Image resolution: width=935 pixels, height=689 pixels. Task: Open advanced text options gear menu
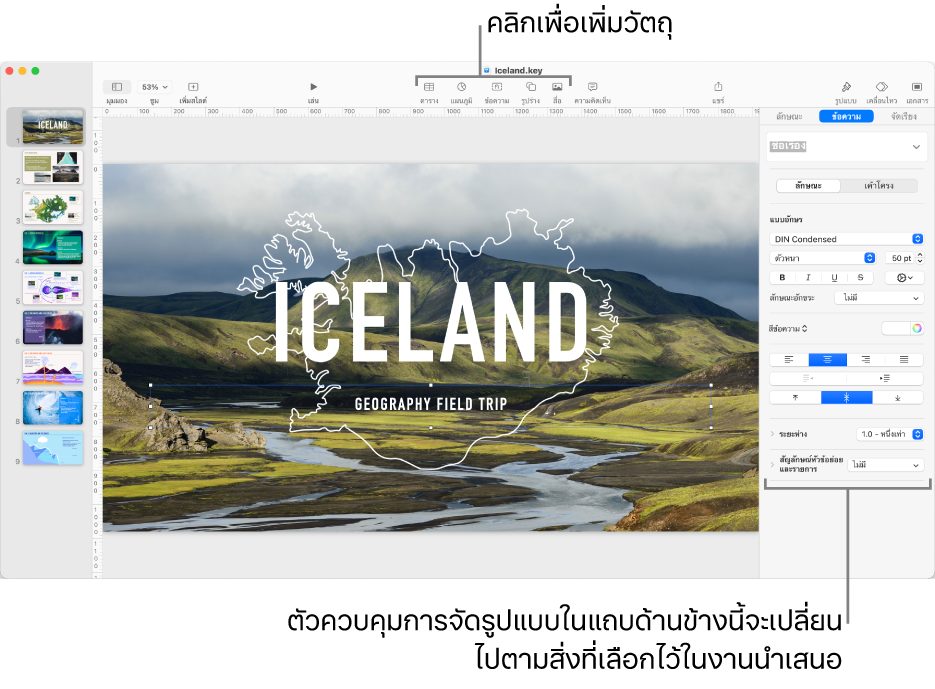click(x=905, y=277)
